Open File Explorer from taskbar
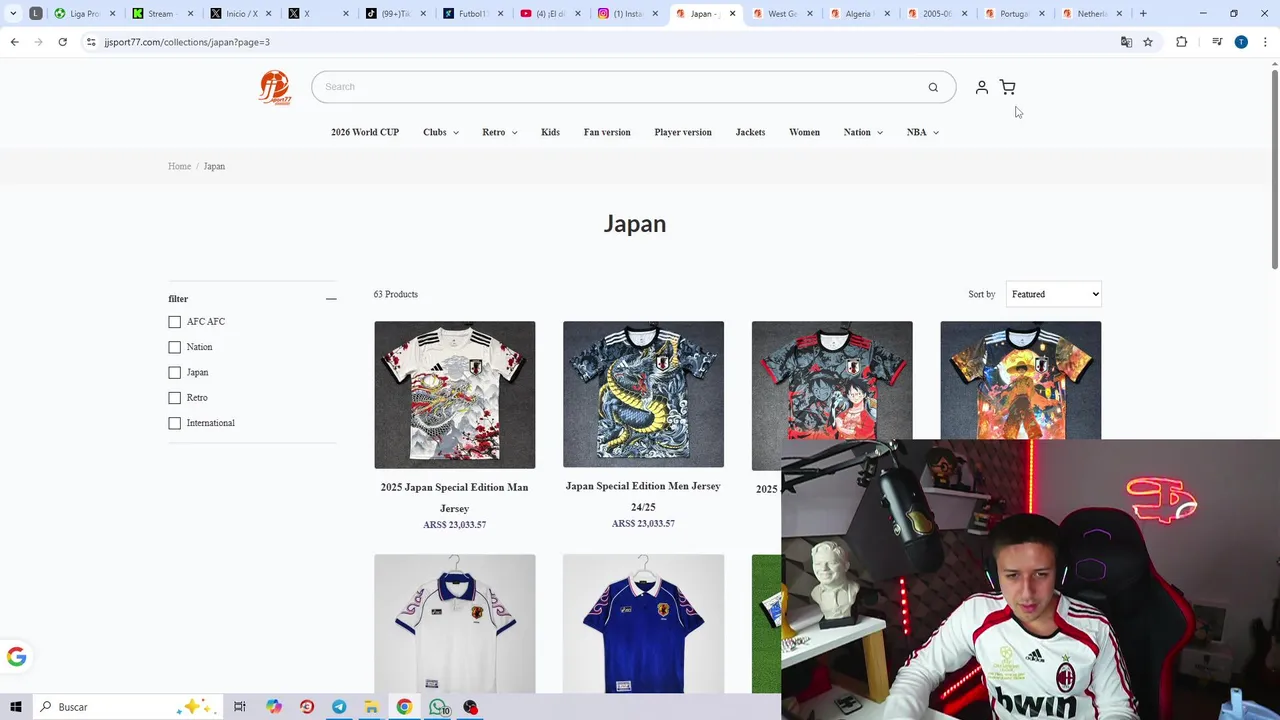 (371, 707)
